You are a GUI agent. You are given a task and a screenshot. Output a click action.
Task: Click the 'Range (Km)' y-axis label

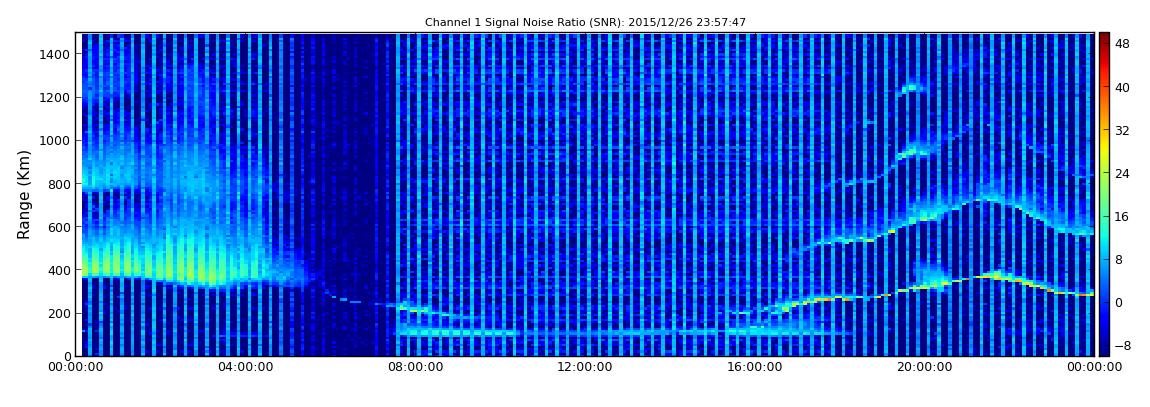tap(24, 194)
